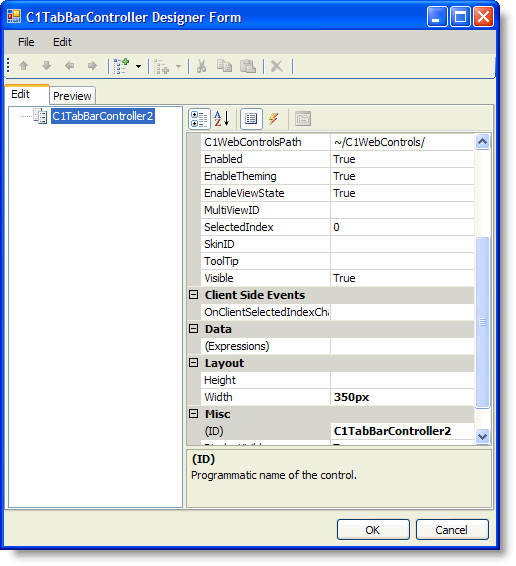Click the OnClientSelectedIndexChanged value field
Screen dimensions: 516x566
pos(402,312)
